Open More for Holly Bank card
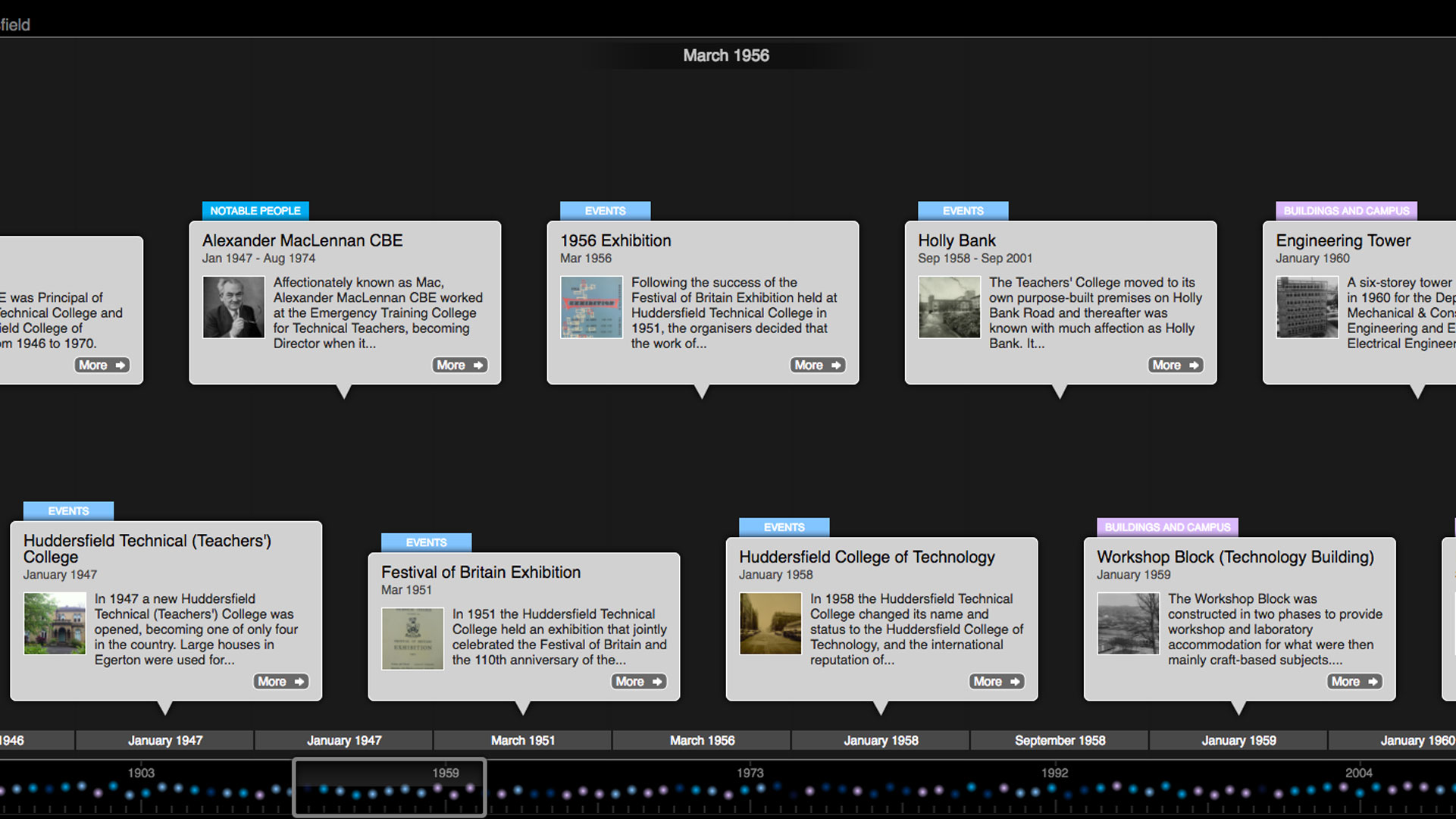1456x819 pixels. [1175, 366]
